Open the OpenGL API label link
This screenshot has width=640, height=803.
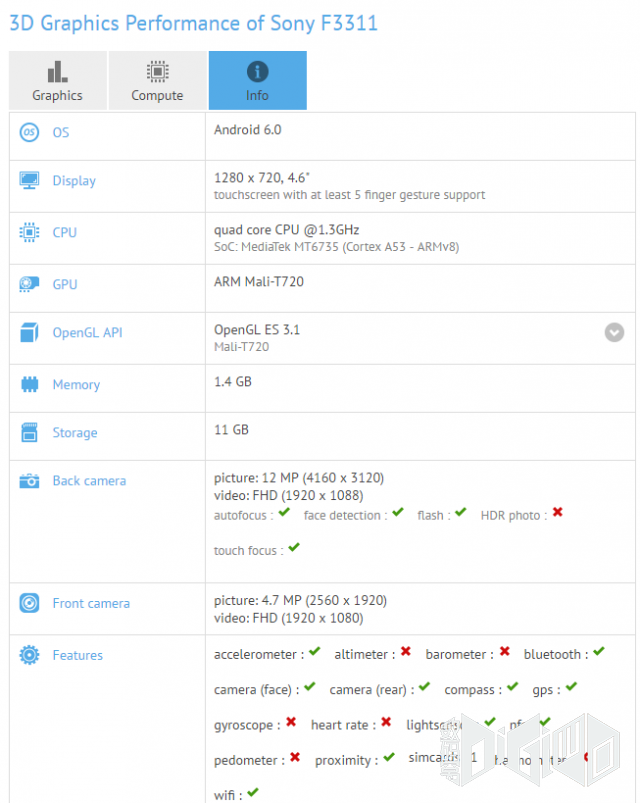pos(88,333)
